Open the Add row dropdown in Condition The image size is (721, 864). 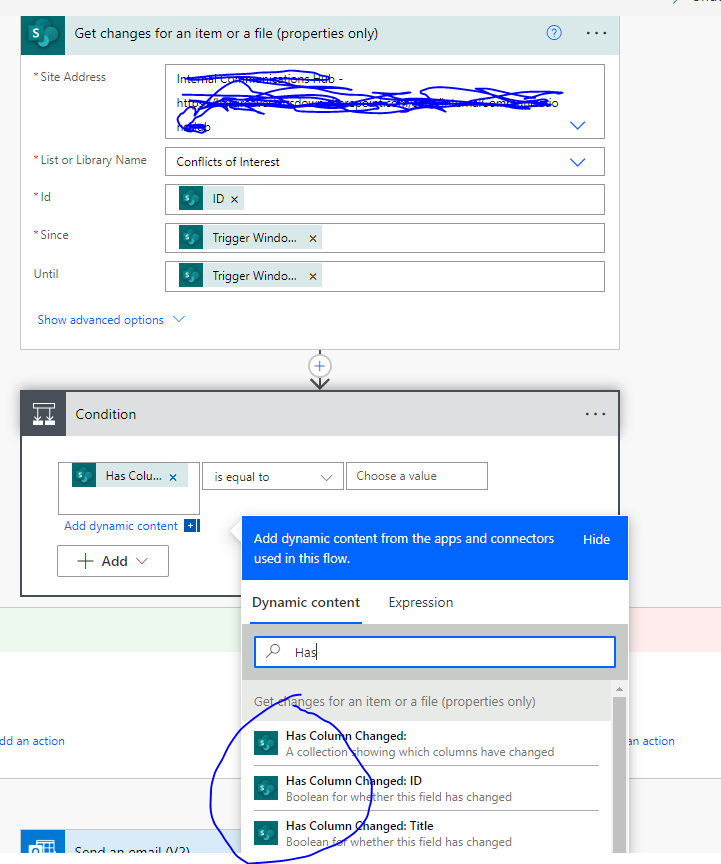113,561
